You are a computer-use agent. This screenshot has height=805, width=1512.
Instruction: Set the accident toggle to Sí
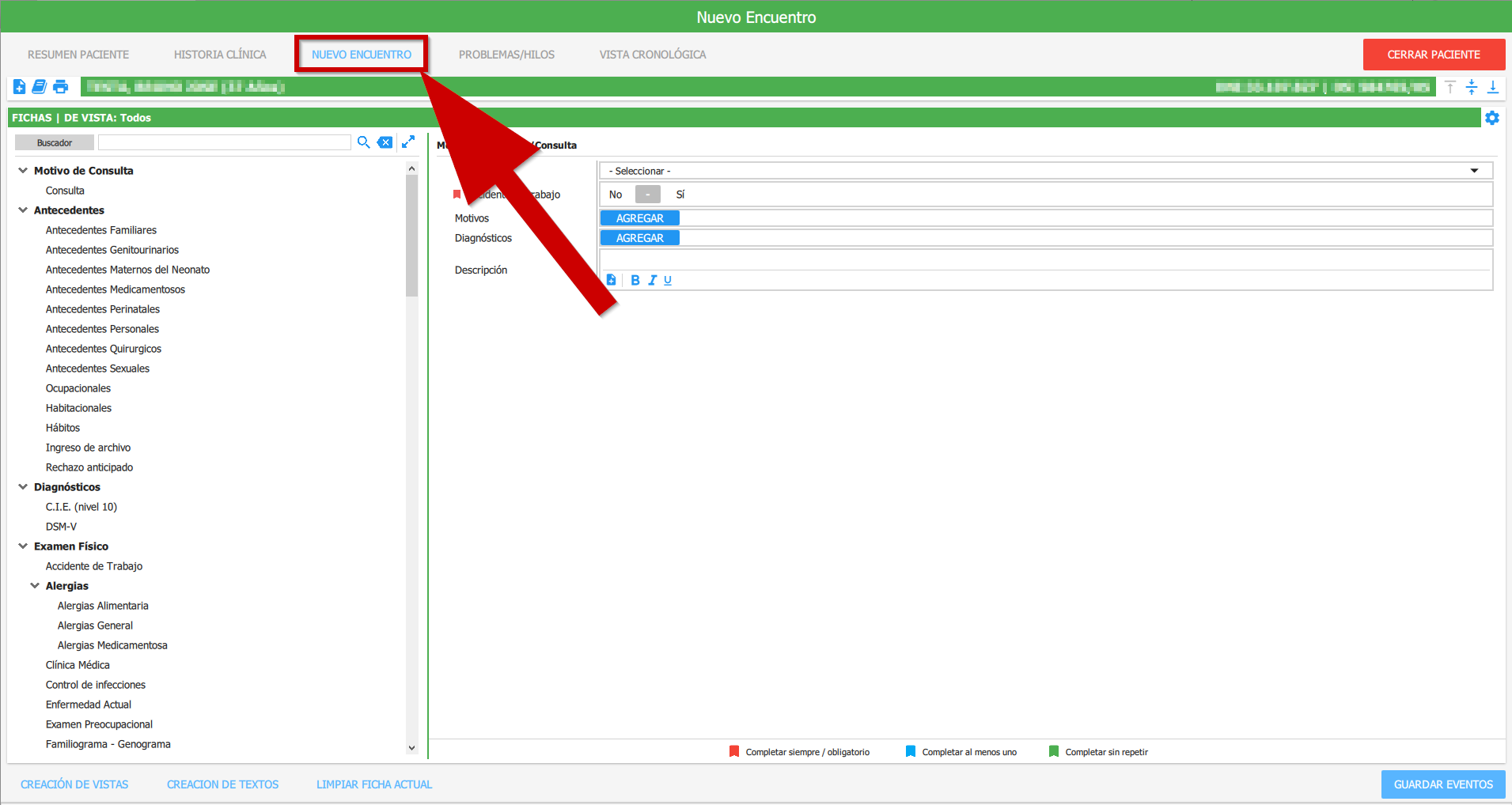[x=680, y=195]
